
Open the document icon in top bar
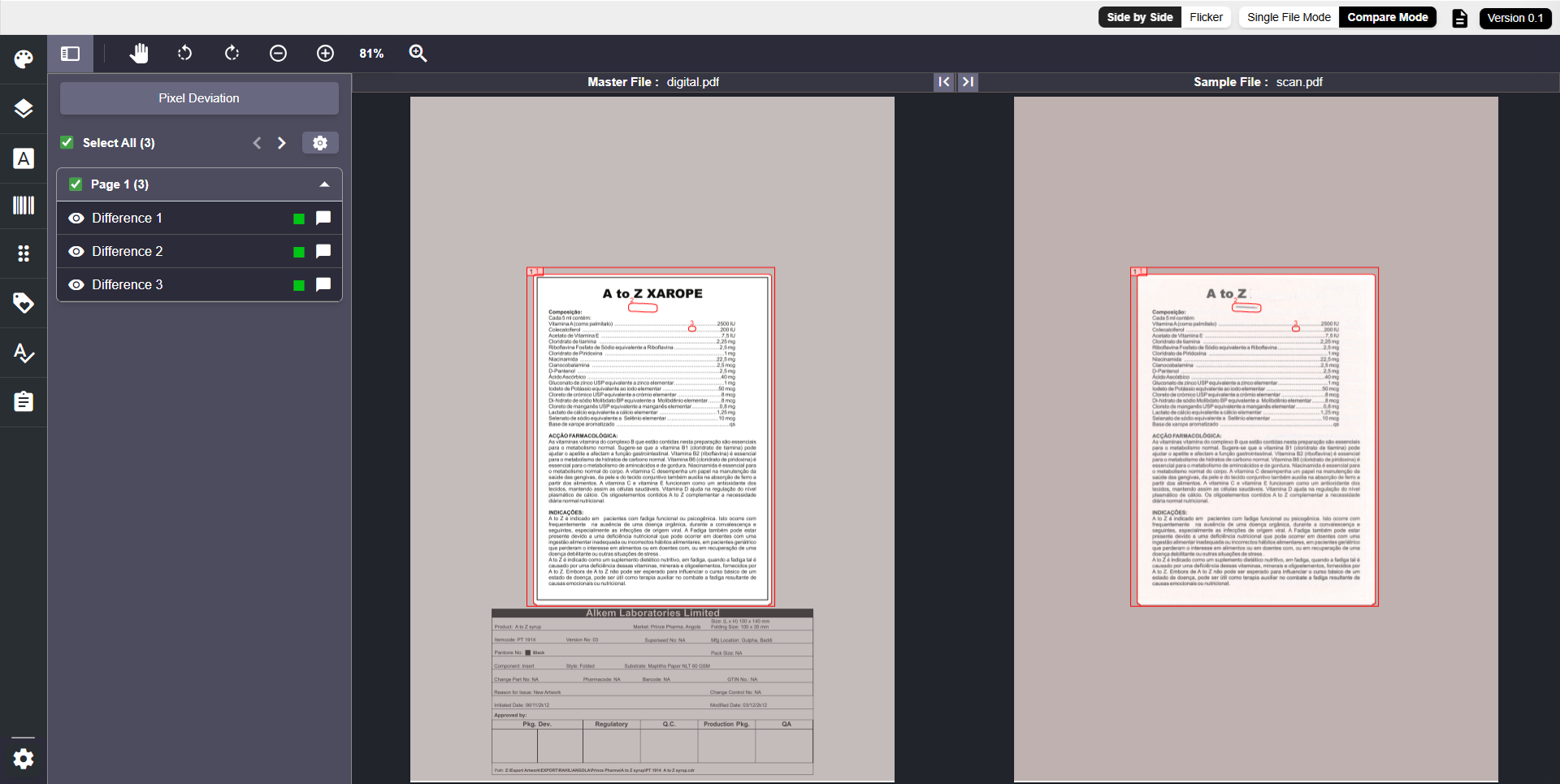click(1460, 18)
